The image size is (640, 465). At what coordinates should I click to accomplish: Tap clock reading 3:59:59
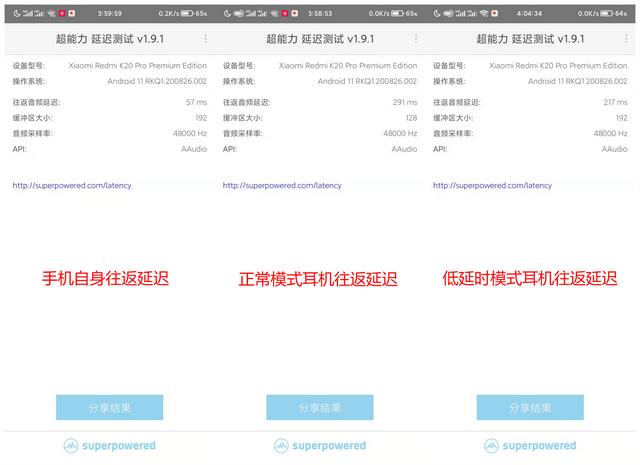(109, 13)
